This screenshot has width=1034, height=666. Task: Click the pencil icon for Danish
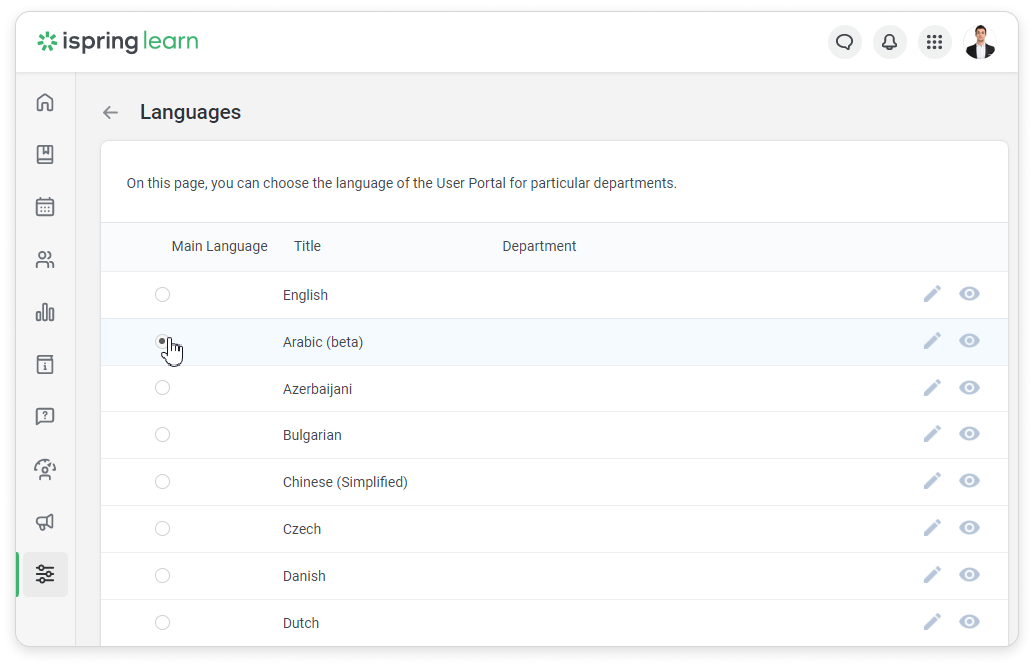(932, 575)
